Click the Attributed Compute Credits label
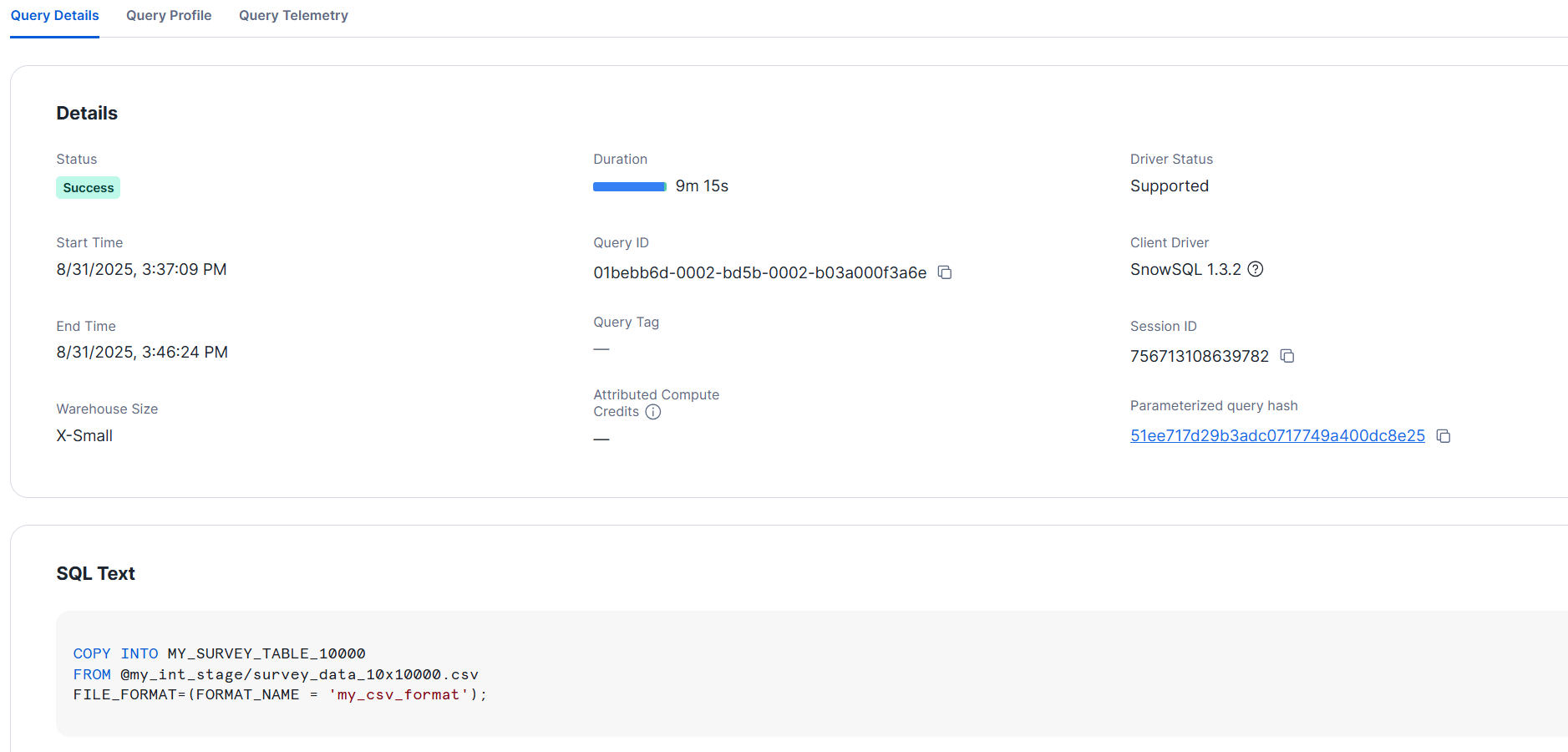1568x752 pixels. click(656, 403)
